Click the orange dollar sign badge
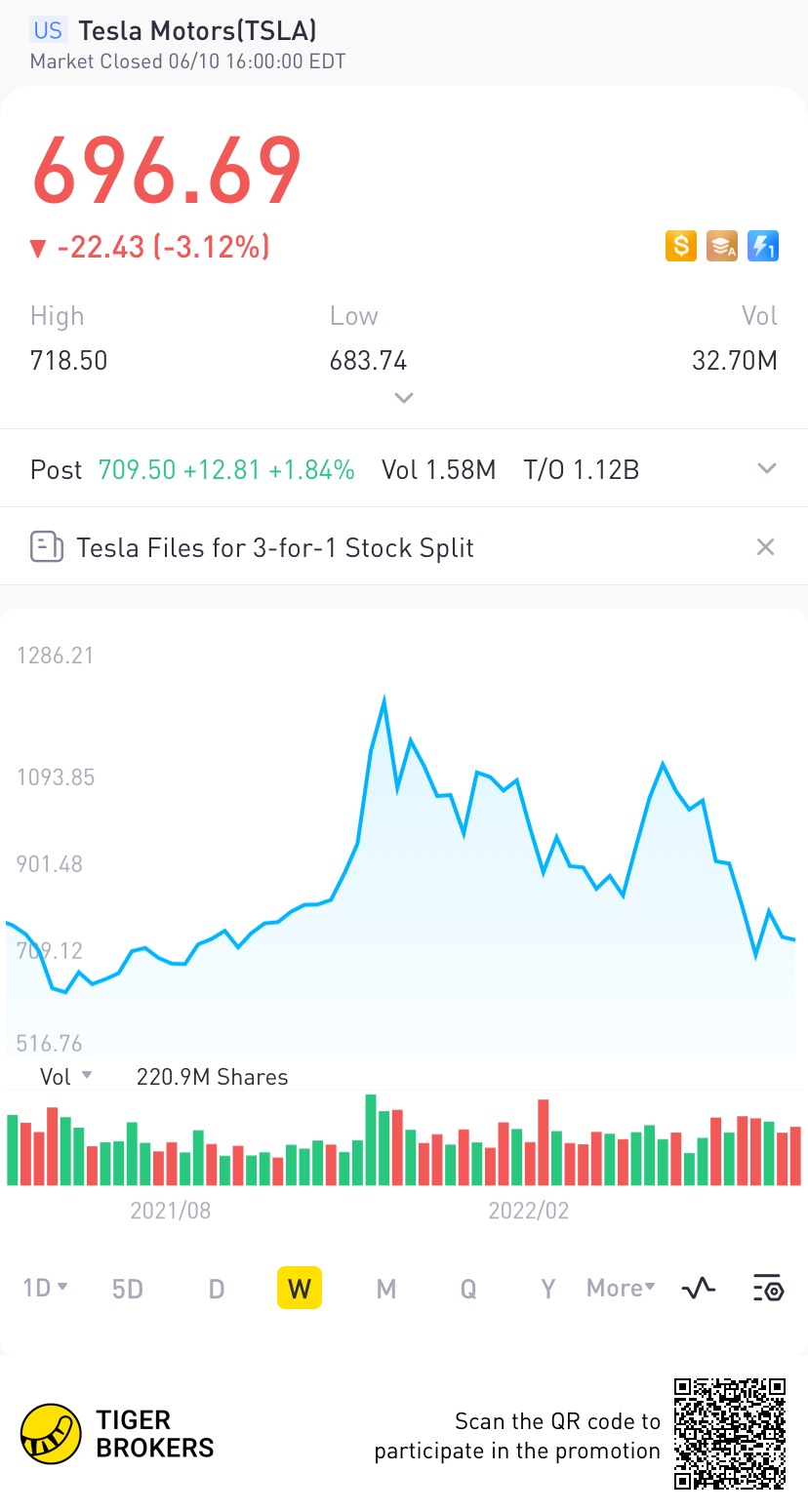The width and height of the screenshot is (808, 1512). (x=680, y=246)
